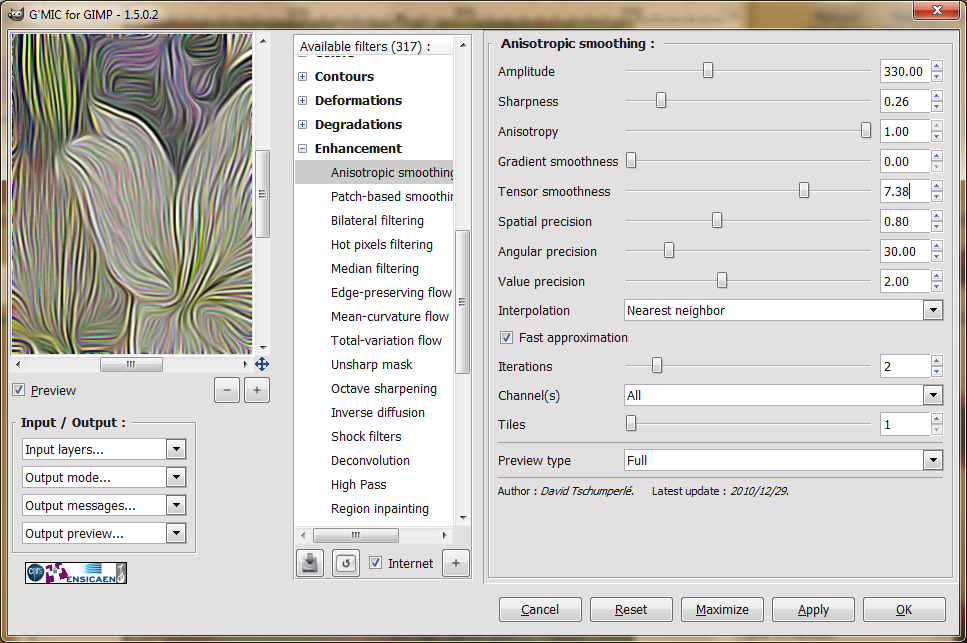
Task: Click the move/pan preview cross icon
Action: click(x=262, y=364)
